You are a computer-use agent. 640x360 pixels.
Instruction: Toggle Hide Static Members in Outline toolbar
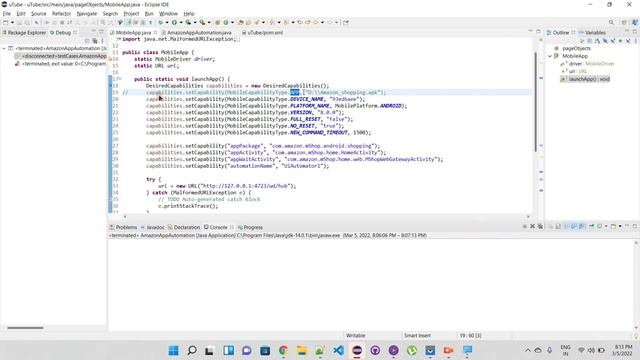click(x=613, y=41)
